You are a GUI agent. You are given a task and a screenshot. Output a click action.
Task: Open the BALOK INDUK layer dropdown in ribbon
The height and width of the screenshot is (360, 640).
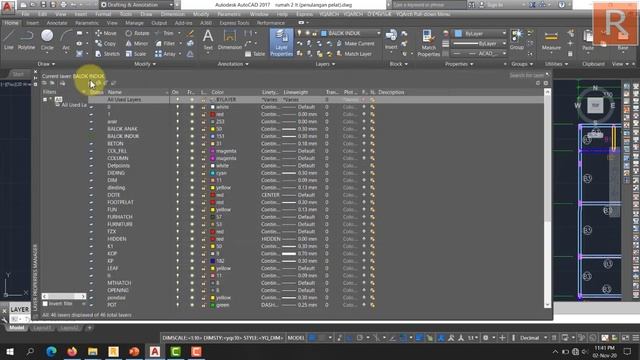350,33
